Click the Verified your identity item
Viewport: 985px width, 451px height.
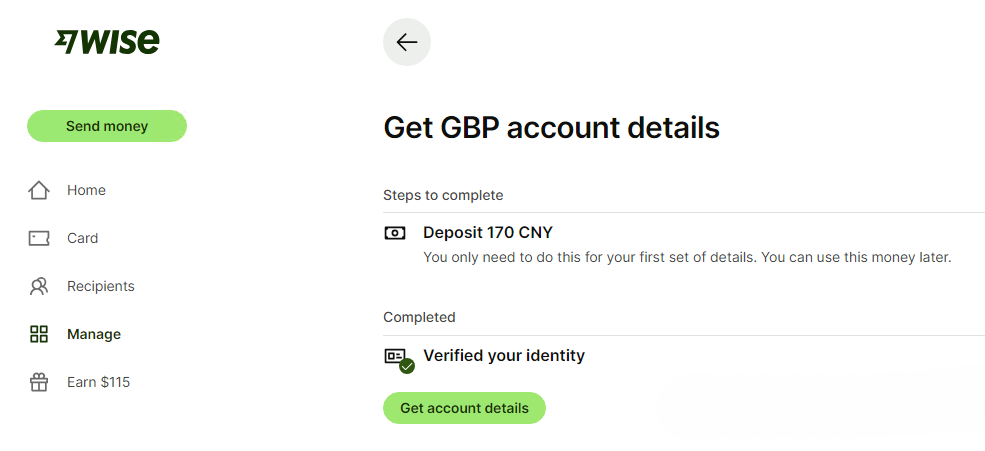[x=504, y=355]
